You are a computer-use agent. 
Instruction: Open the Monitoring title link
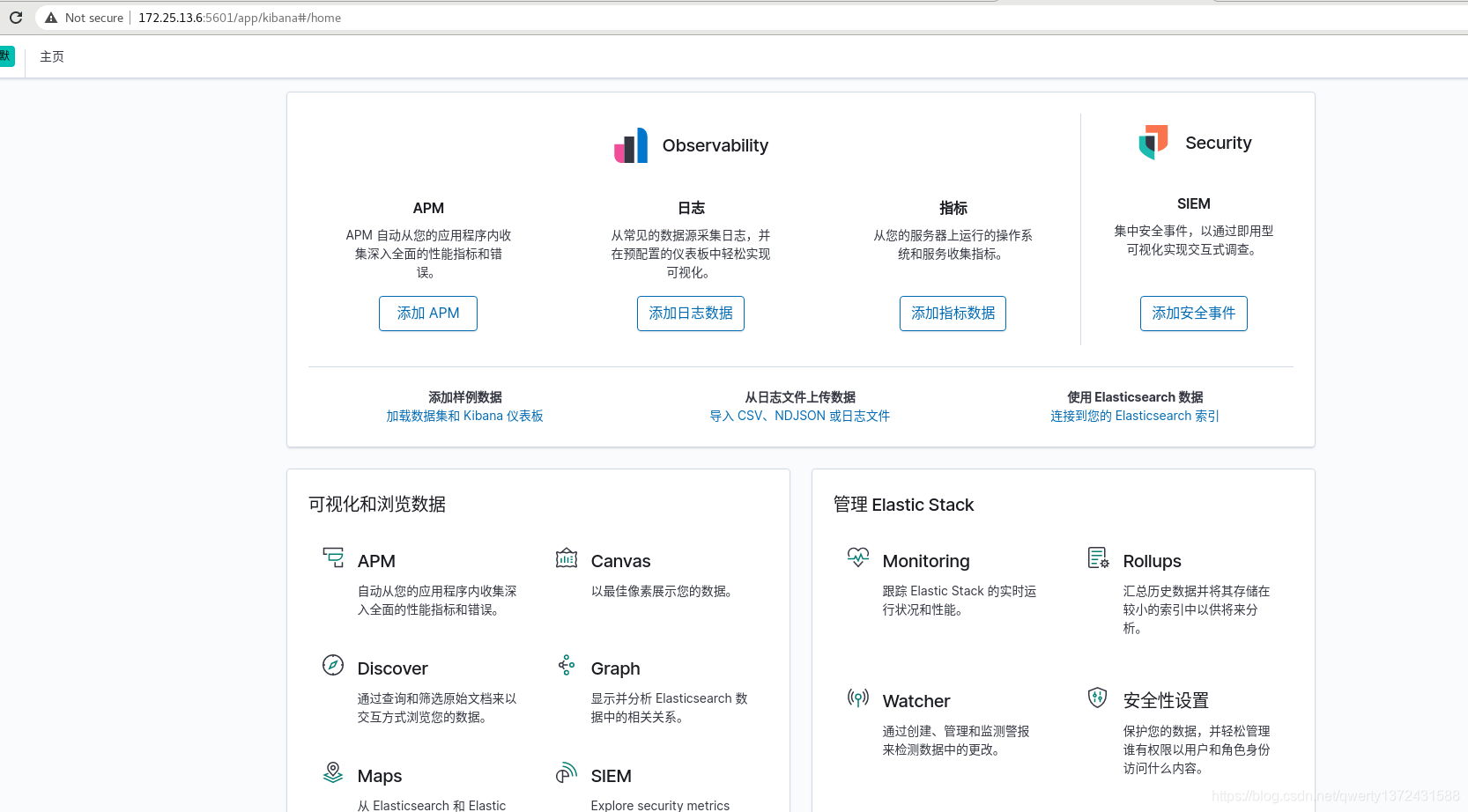click(926, 561)
